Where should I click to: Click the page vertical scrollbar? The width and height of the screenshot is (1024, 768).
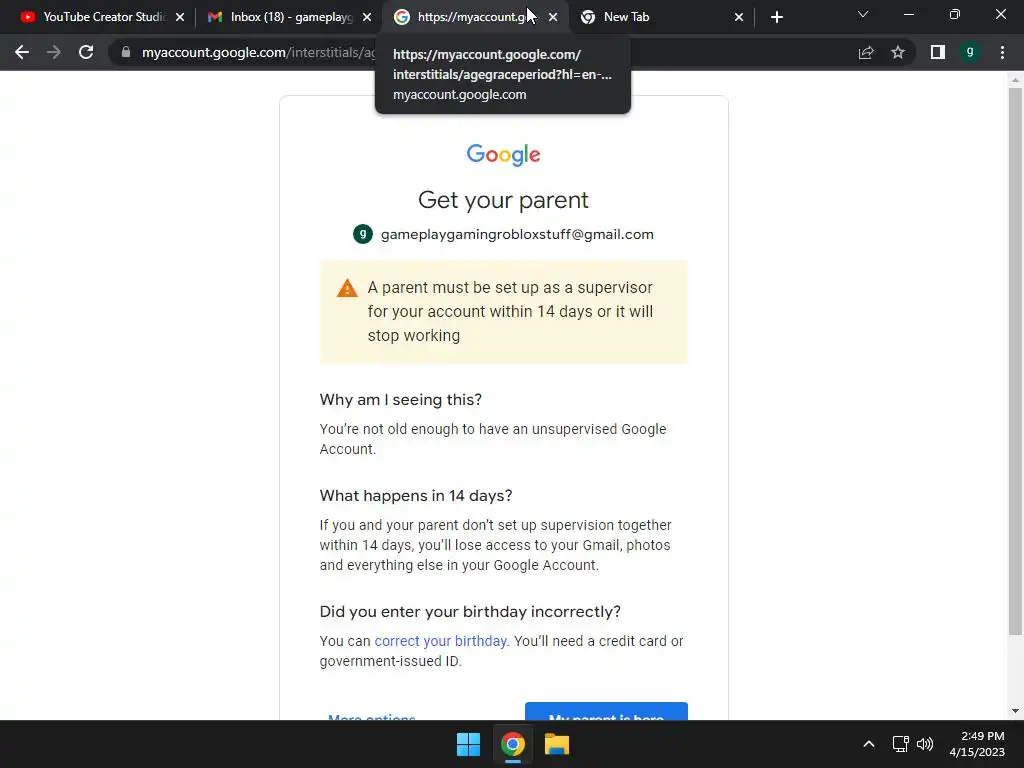(x=1015, y=361)
